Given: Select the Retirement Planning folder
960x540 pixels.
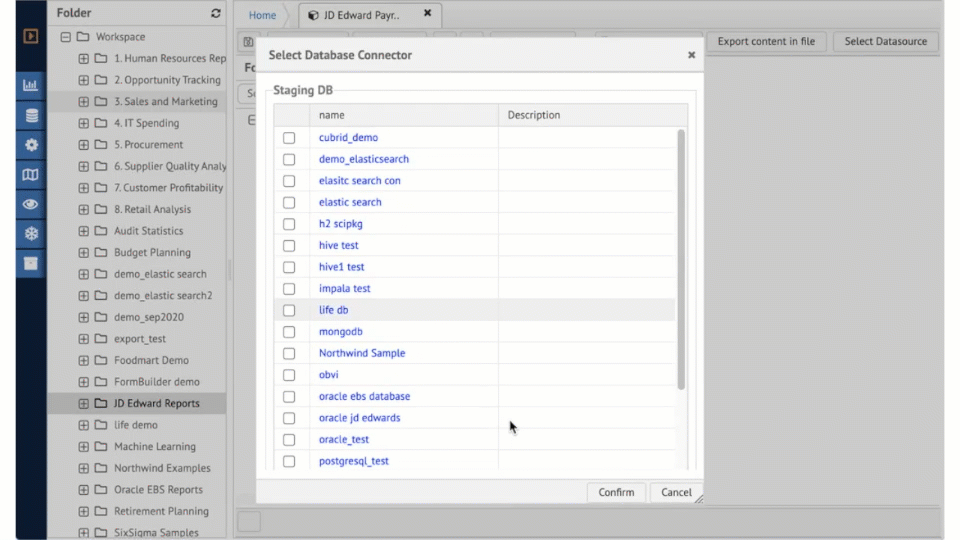Looking at the screenshot, I should [161, 511].
